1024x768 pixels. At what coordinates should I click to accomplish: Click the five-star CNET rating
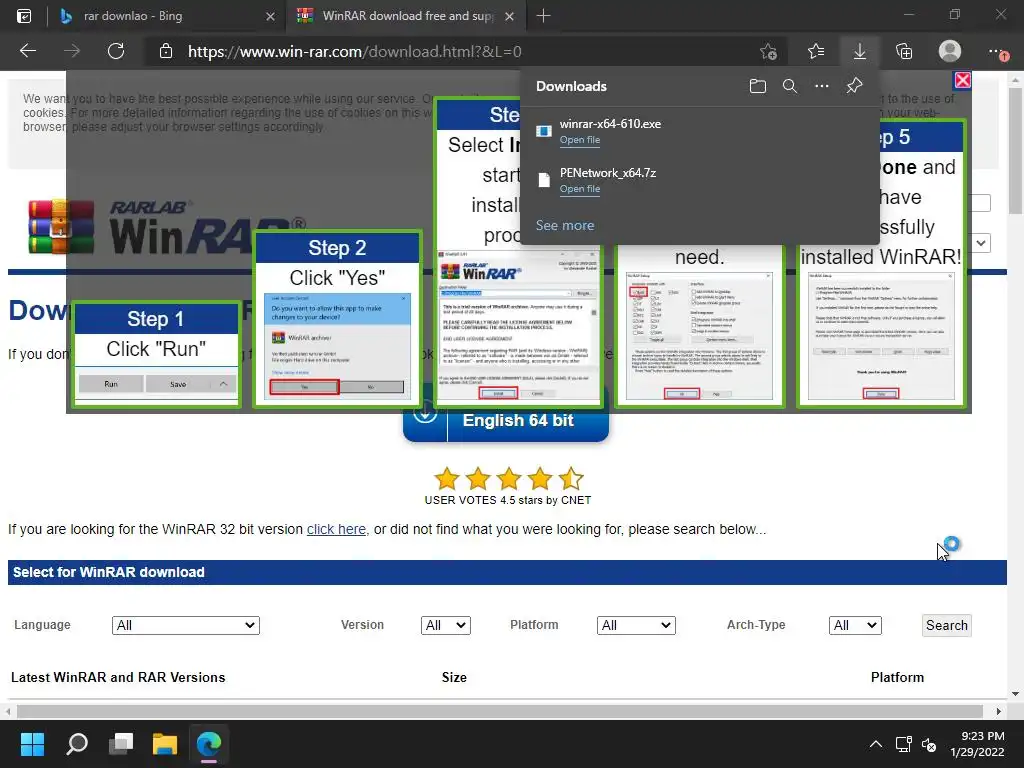508,479
